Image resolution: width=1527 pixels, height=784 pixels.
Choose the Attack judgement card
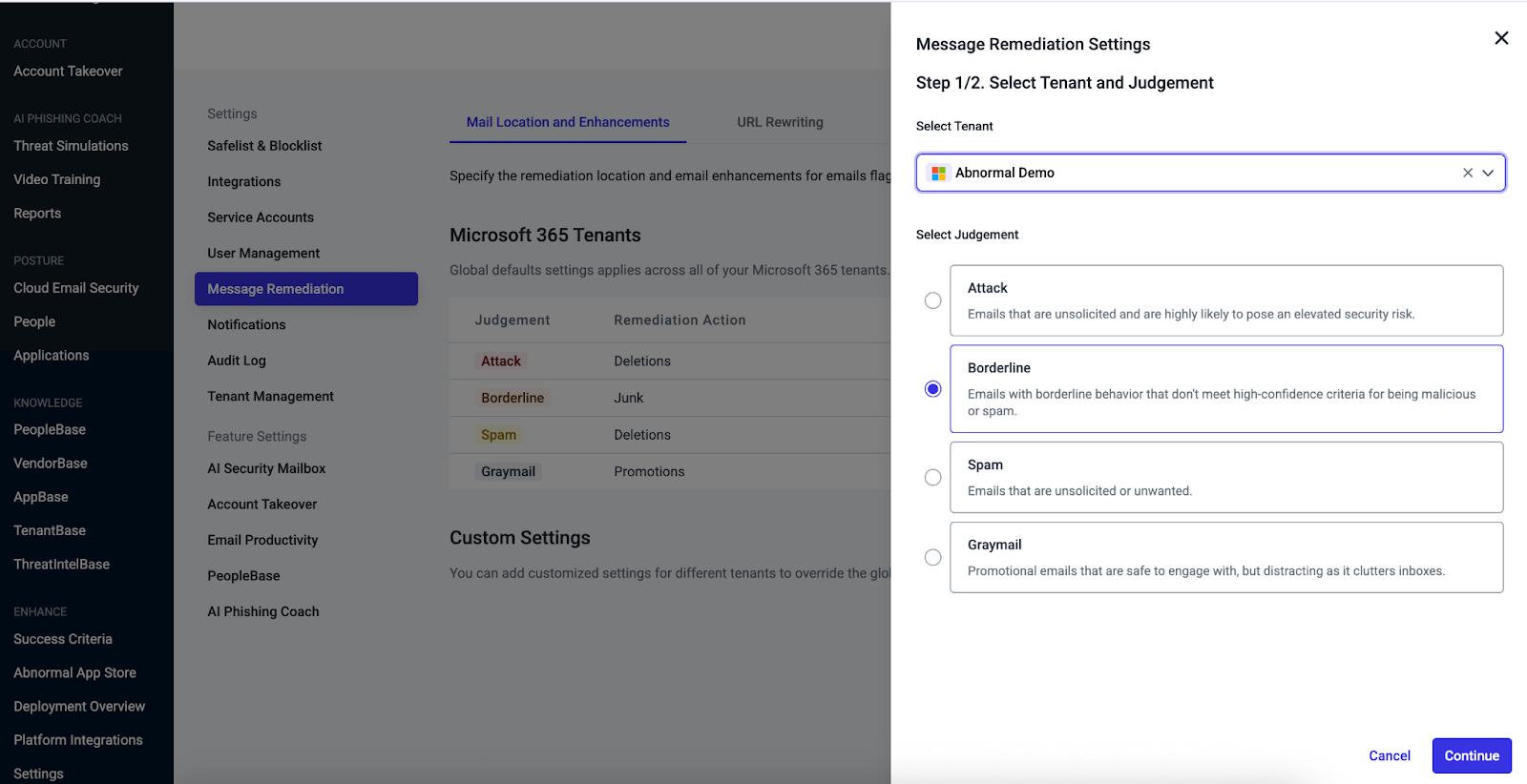tap(1226, 300)
